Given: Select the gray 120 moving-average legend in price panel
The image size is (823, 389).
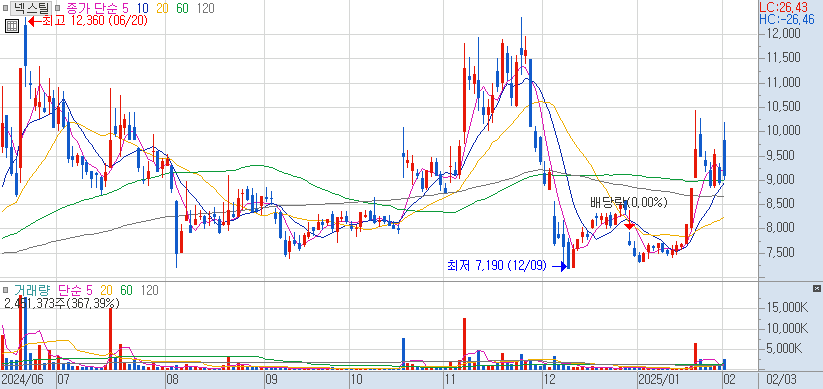Looking at the screenshot, I should coord(206,8).
